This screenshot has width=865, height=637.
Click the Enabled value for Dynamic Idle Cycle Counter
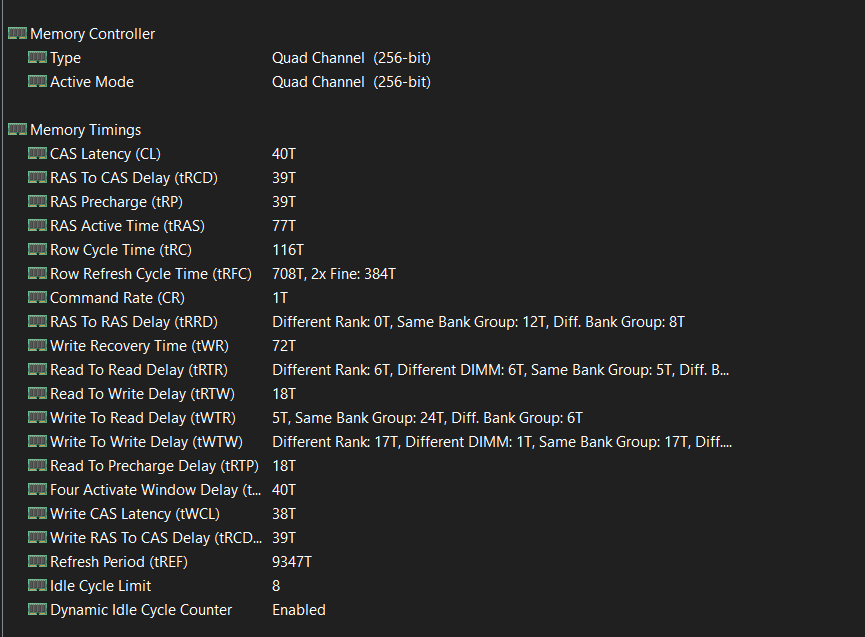pyautogui.click(x=299, y=609)
